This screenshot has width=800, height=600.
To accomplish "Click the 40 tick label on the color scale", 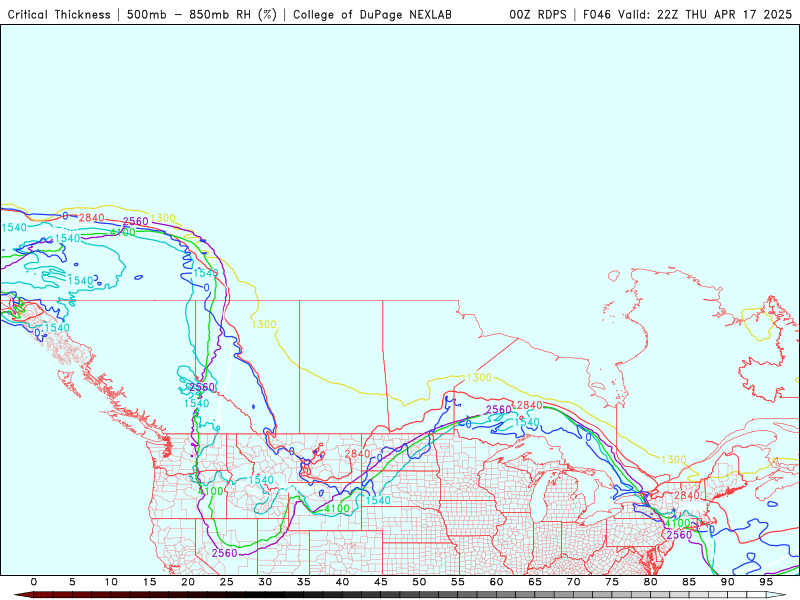I will point(342,582).
